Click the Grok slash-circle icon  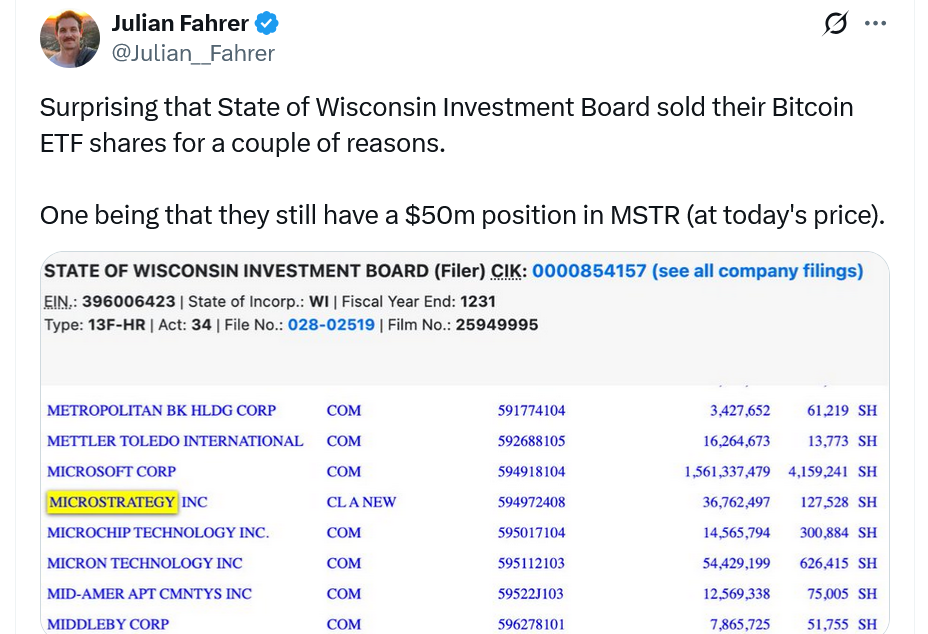(835, 24)
